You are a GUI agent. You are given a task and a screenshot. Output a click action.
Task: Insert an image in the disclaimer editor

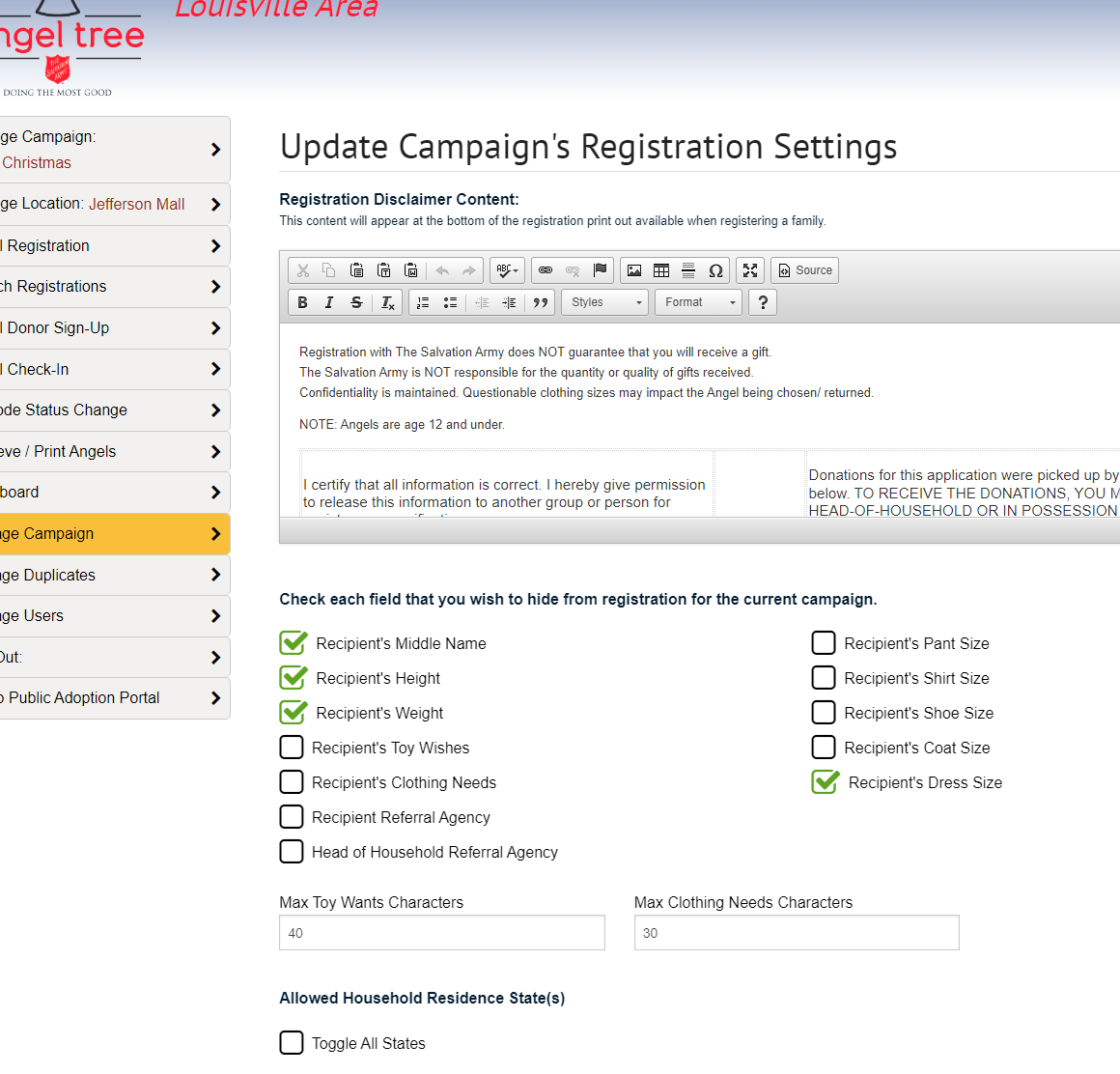(x=633, y=270)
